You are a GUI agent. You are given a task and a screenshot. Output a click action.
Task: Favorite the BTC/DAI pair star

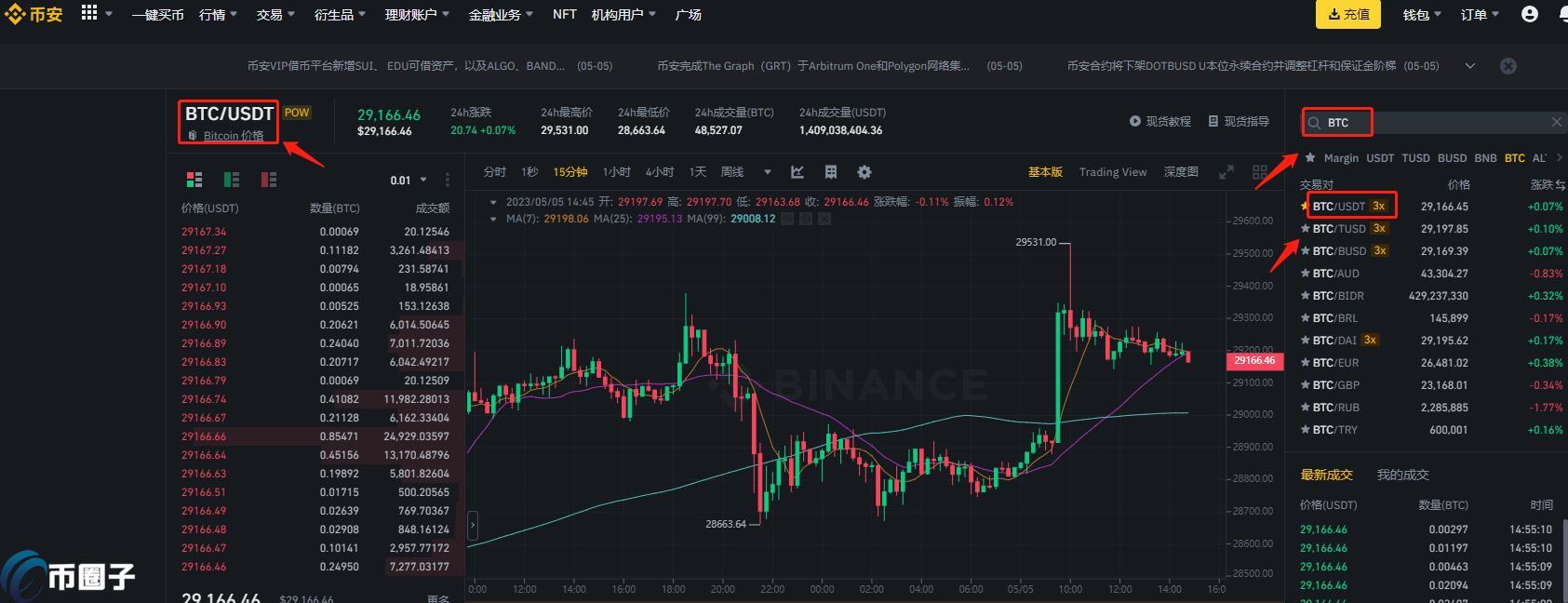point(1305,341)
